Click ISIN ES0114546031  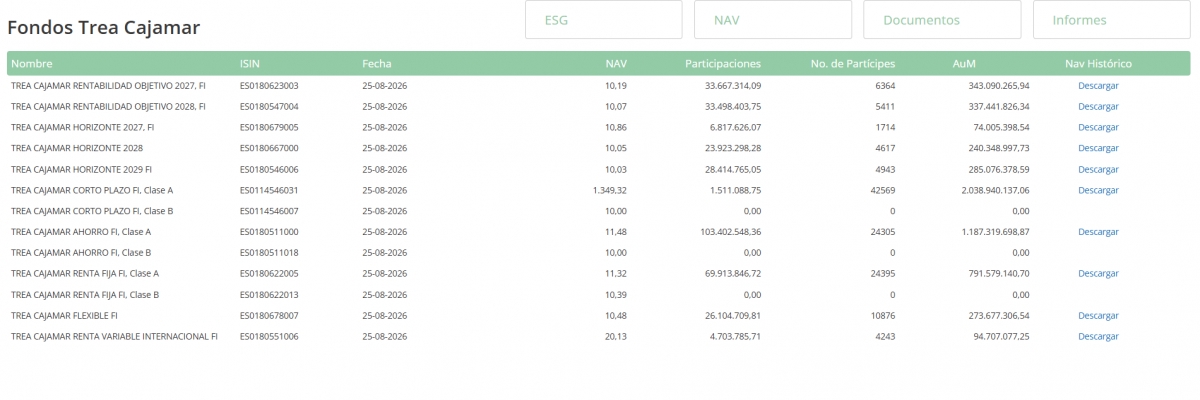[269, 190]
